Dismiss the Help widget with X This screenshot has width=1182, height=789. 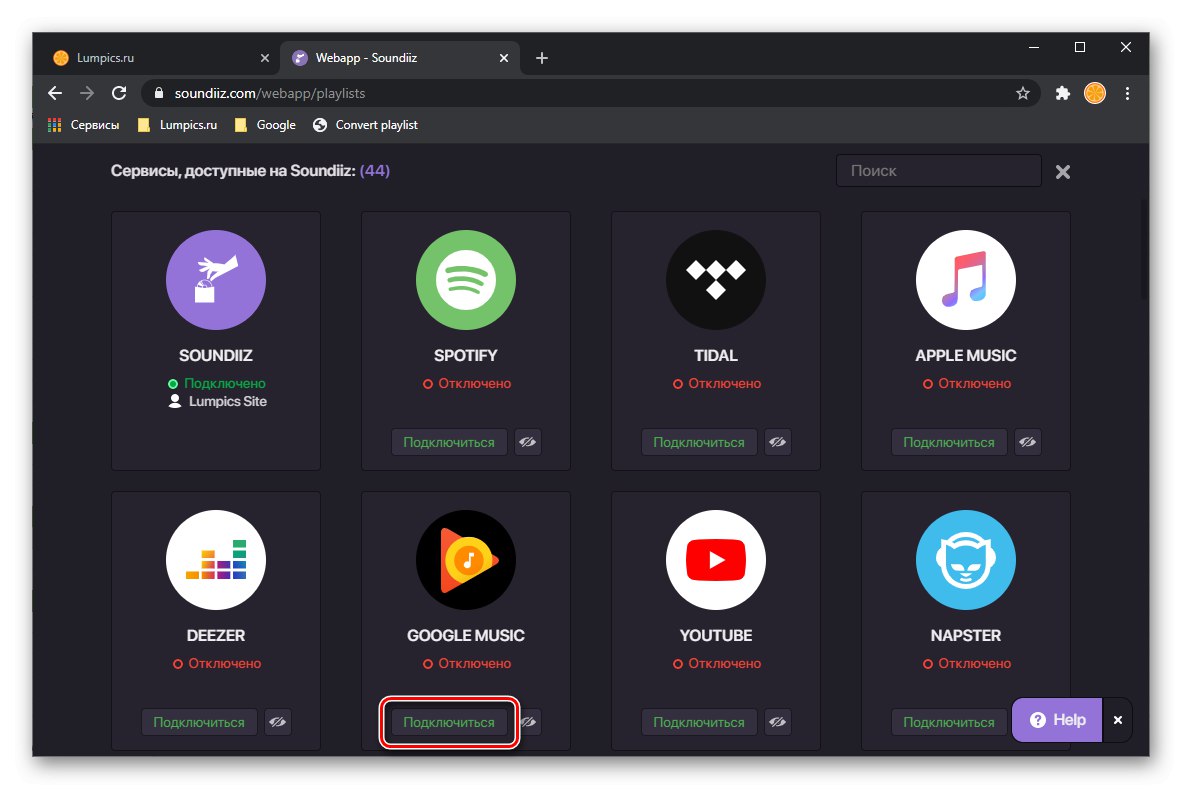1118,720
